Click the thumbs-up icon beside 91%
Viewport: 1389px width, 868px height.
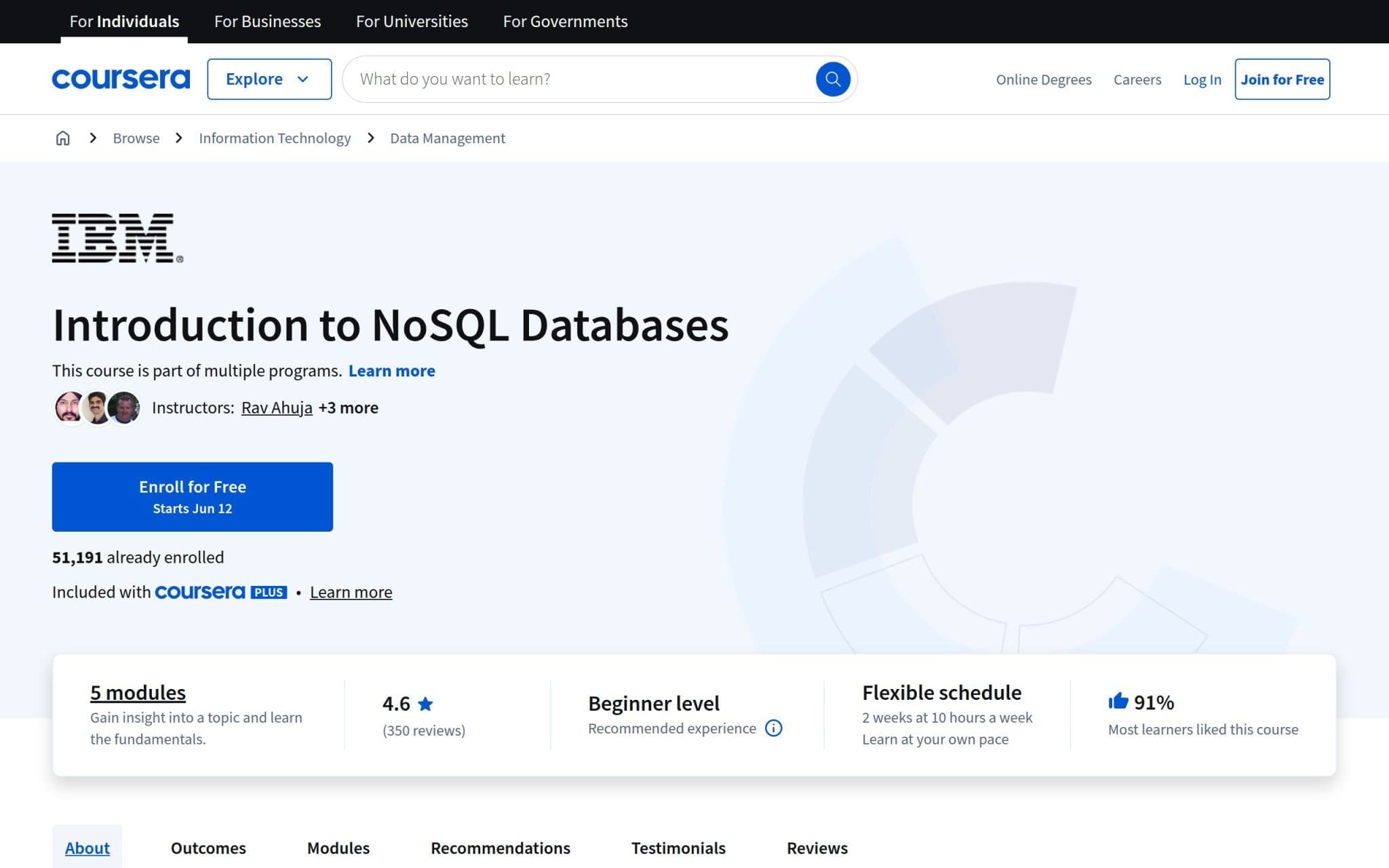(x=1118, y=701)
